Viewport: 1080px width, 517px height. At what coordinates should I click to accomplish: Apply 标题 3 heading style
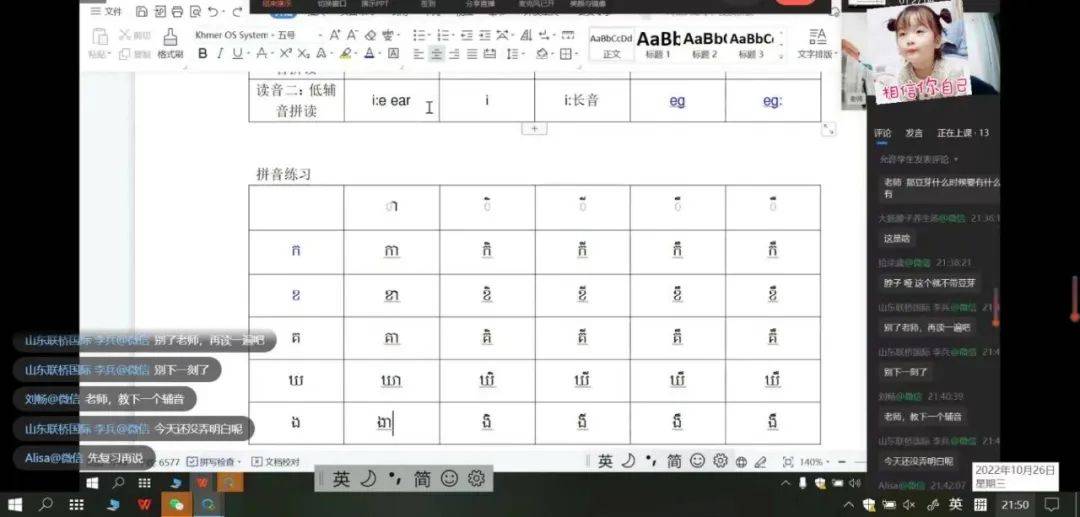(751, 45)
